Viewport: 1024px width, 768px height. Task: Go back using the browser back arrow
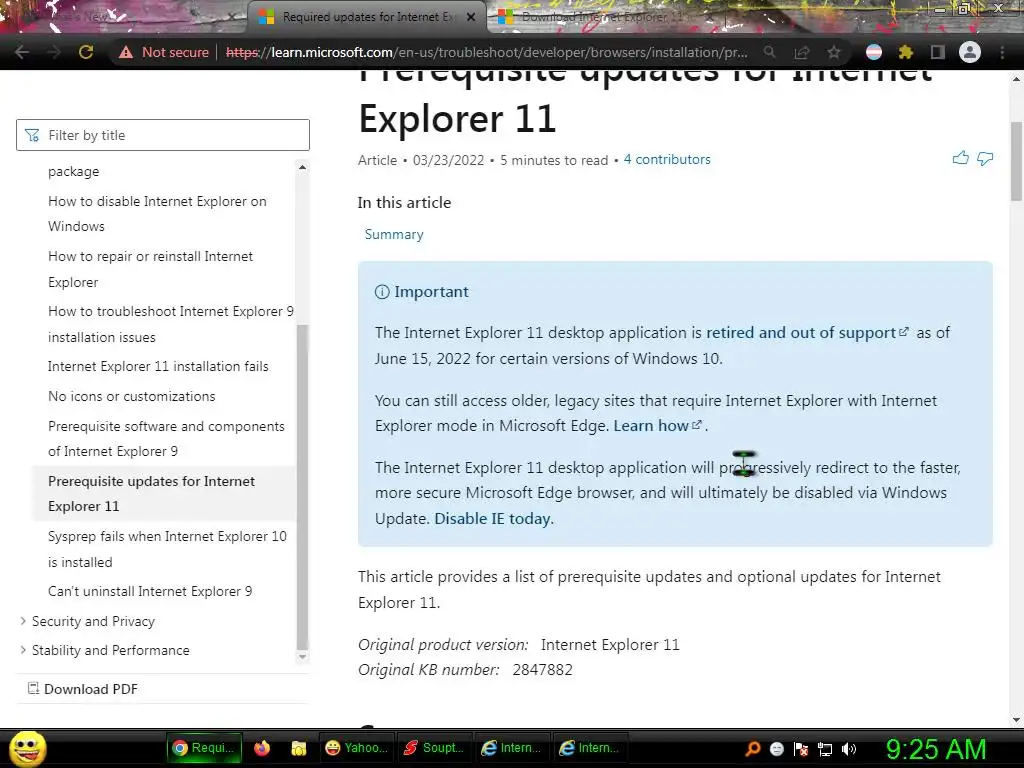tap(22, 52)
